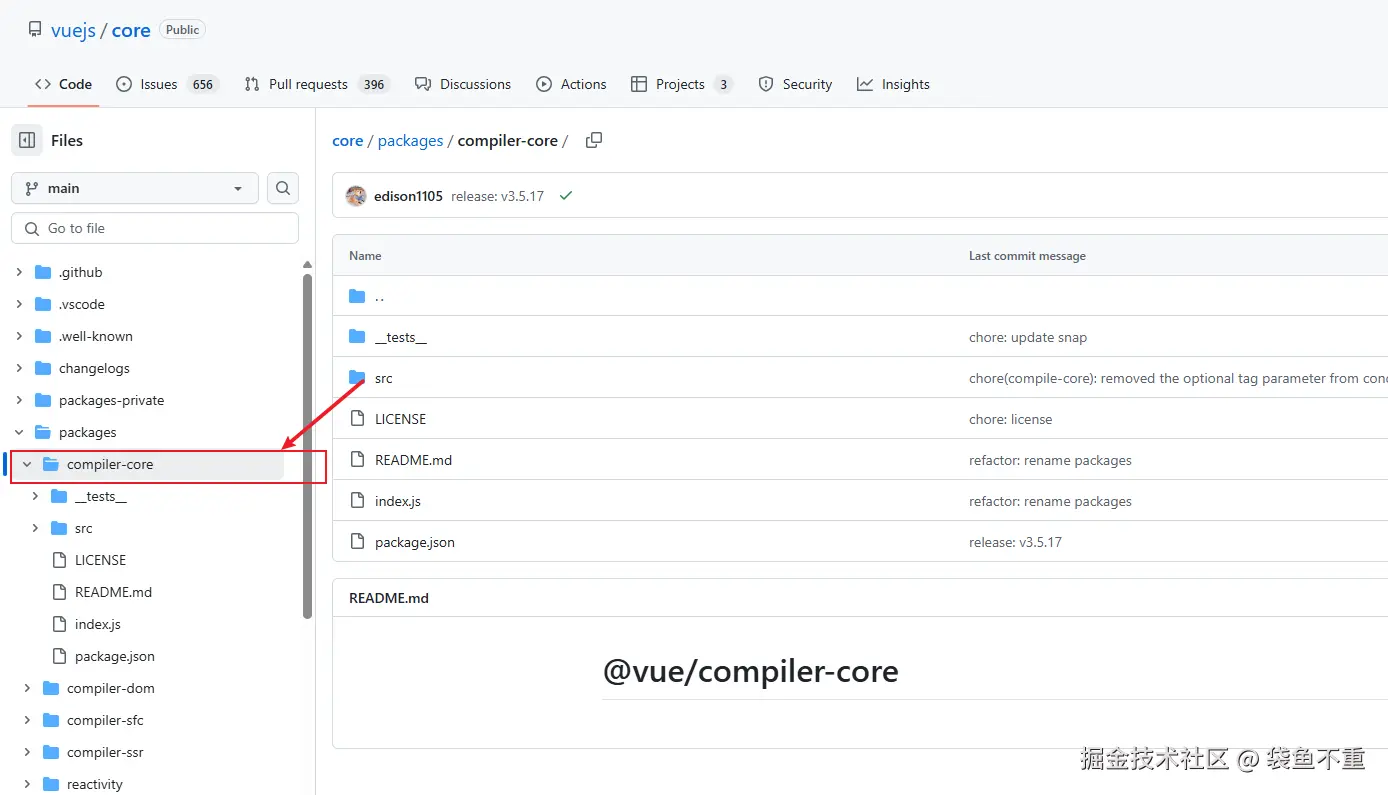1388x795 pixels.
Task: Click the LICENSE file icon in table
Action: tap(357, 418)
